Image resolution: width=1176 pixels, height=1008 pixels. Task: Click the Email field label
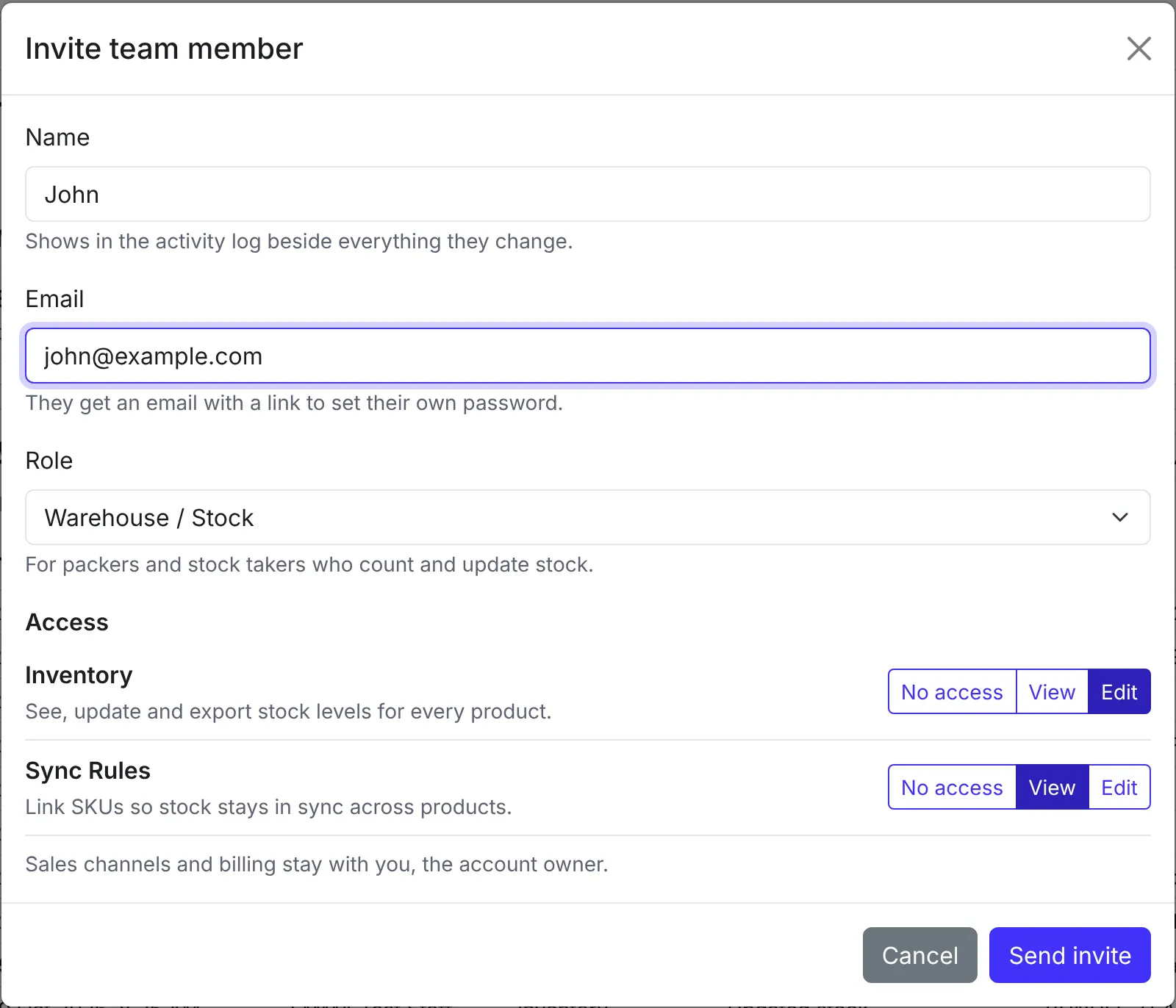click(x=54, y=299)
